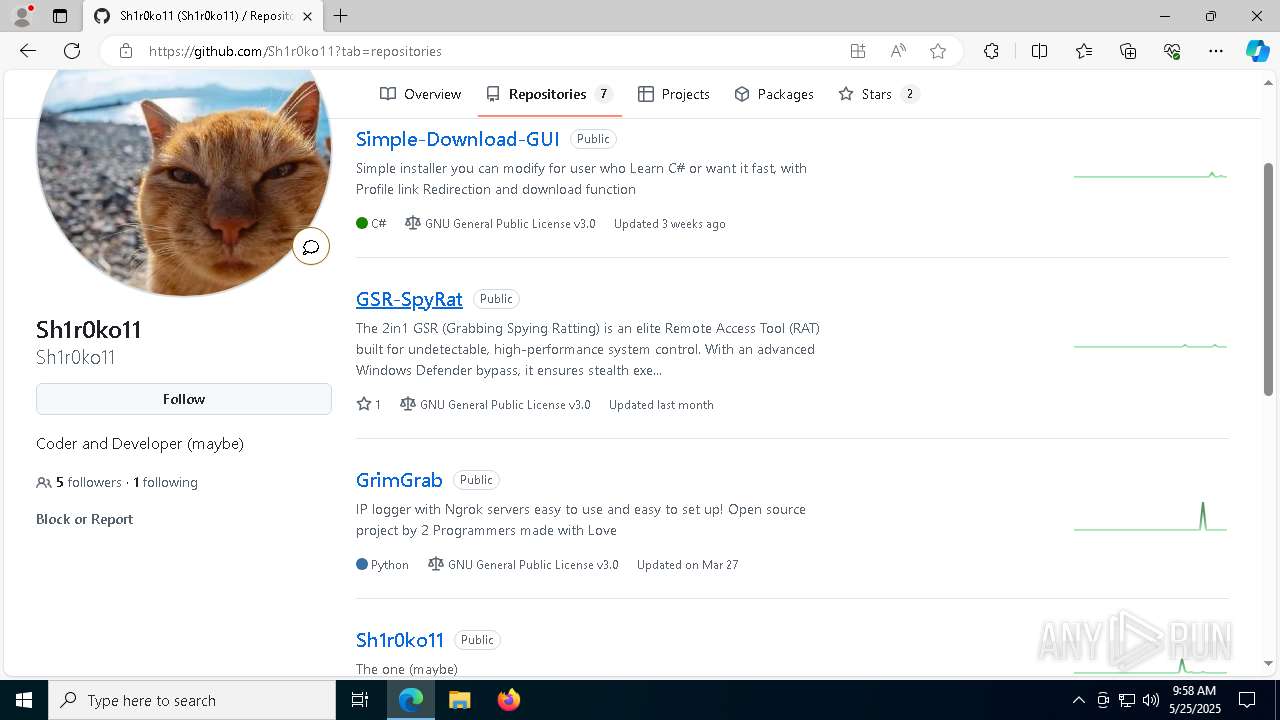Open Task View on taskbar
The height and width of the screenshot is (720, 1280).
(x=360, y=700)
